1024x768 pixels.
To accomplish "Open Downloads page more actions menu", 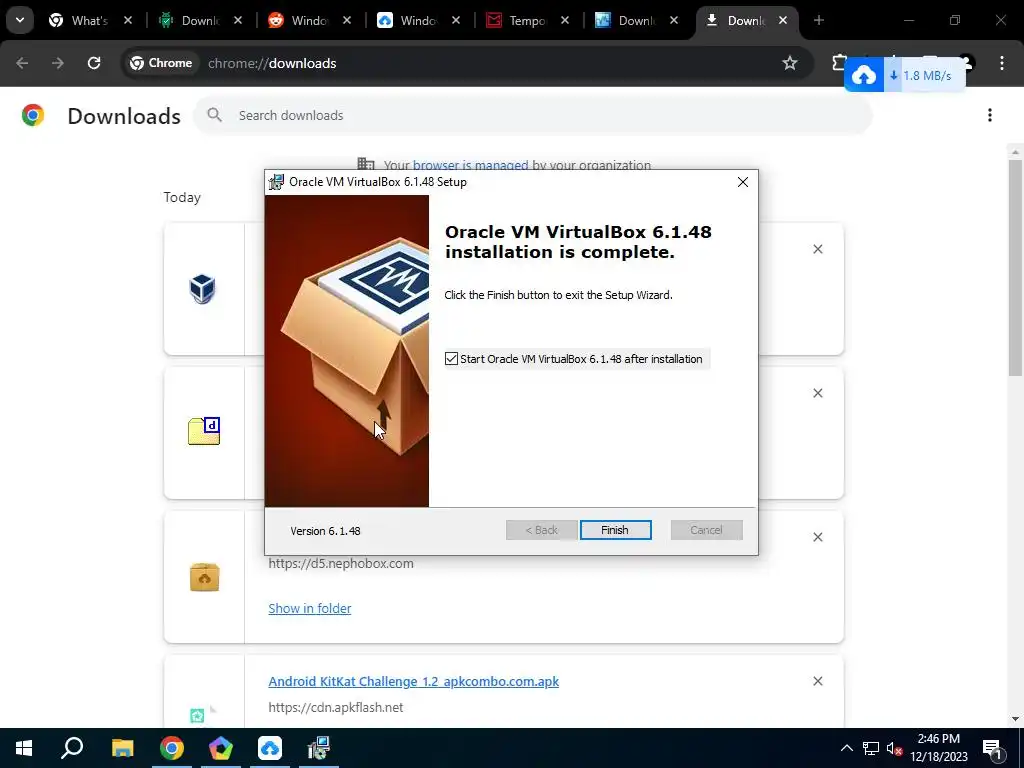I will 990,115.
